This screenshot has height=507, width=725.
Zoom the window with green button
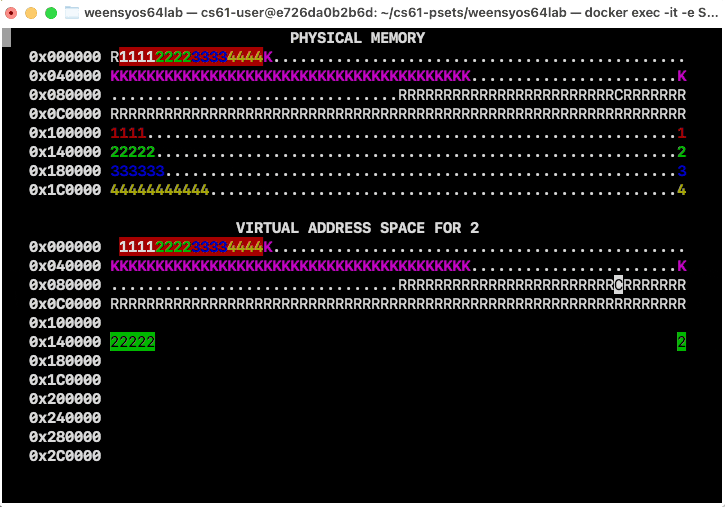pos(50,12)
